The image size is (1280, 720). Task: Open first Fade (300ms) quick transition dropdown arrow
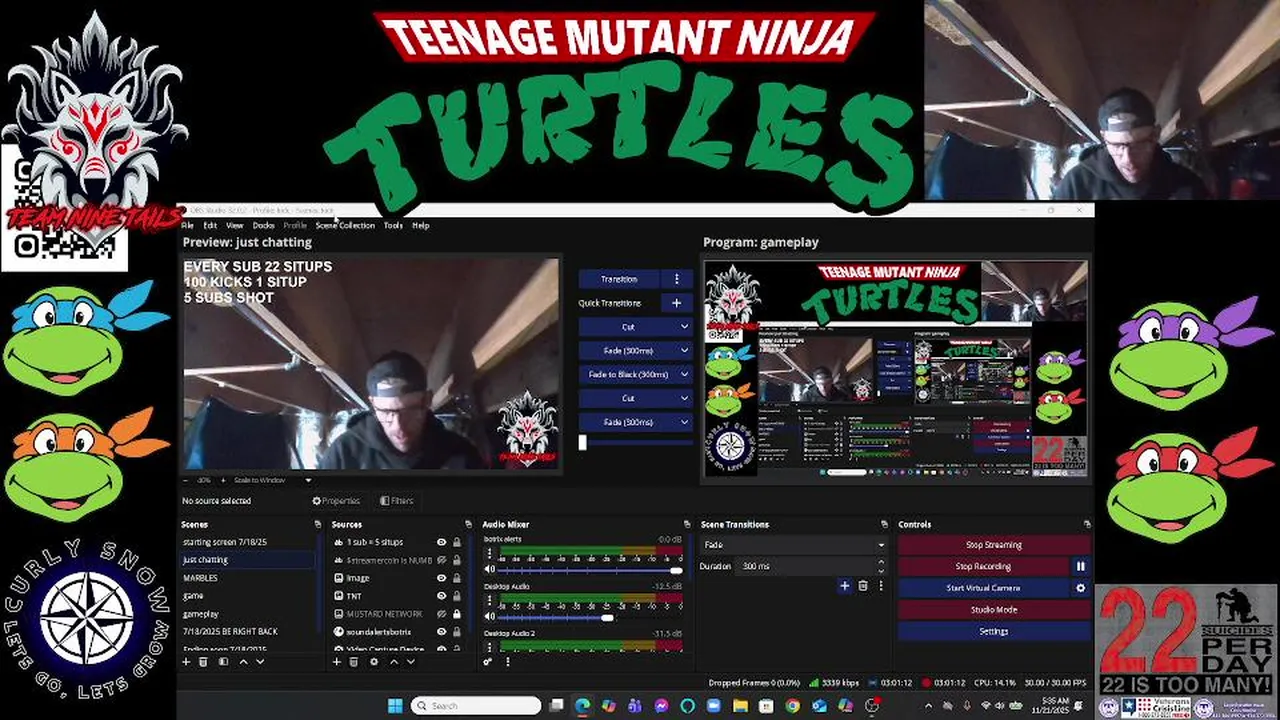tap(684, 350)
